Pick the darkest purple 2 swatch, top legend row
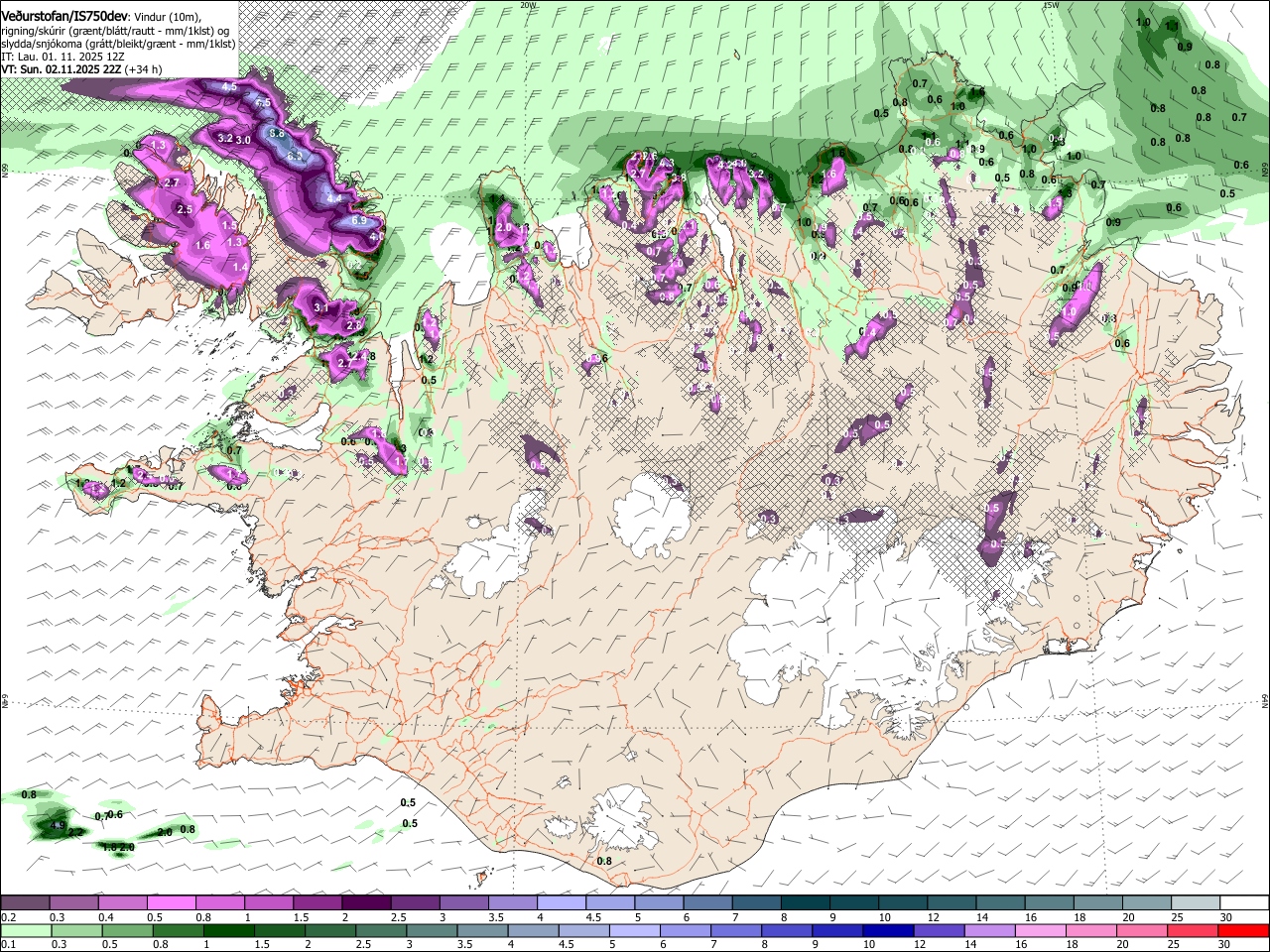Image resolution: width=1270 pixels, height=952 pixels. pos(366,902)
